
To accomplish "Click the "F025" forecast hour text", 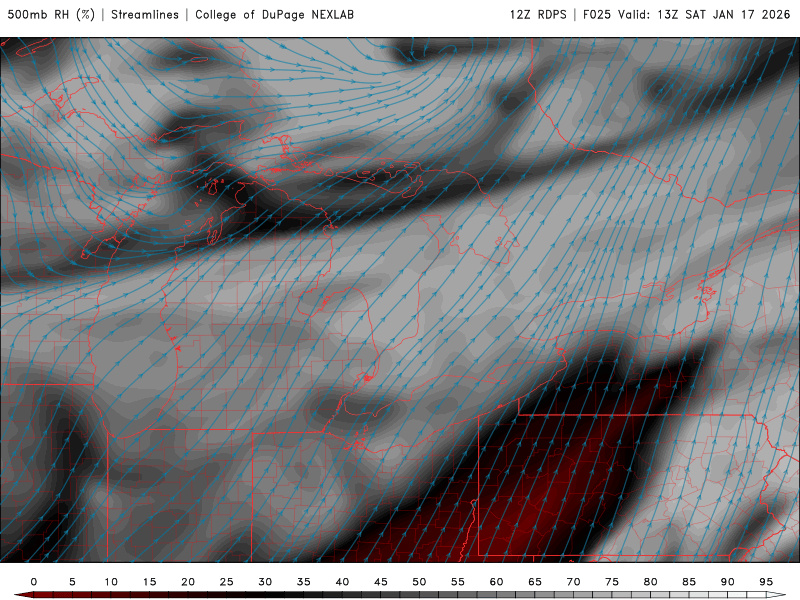I will [x=597, y=14].
